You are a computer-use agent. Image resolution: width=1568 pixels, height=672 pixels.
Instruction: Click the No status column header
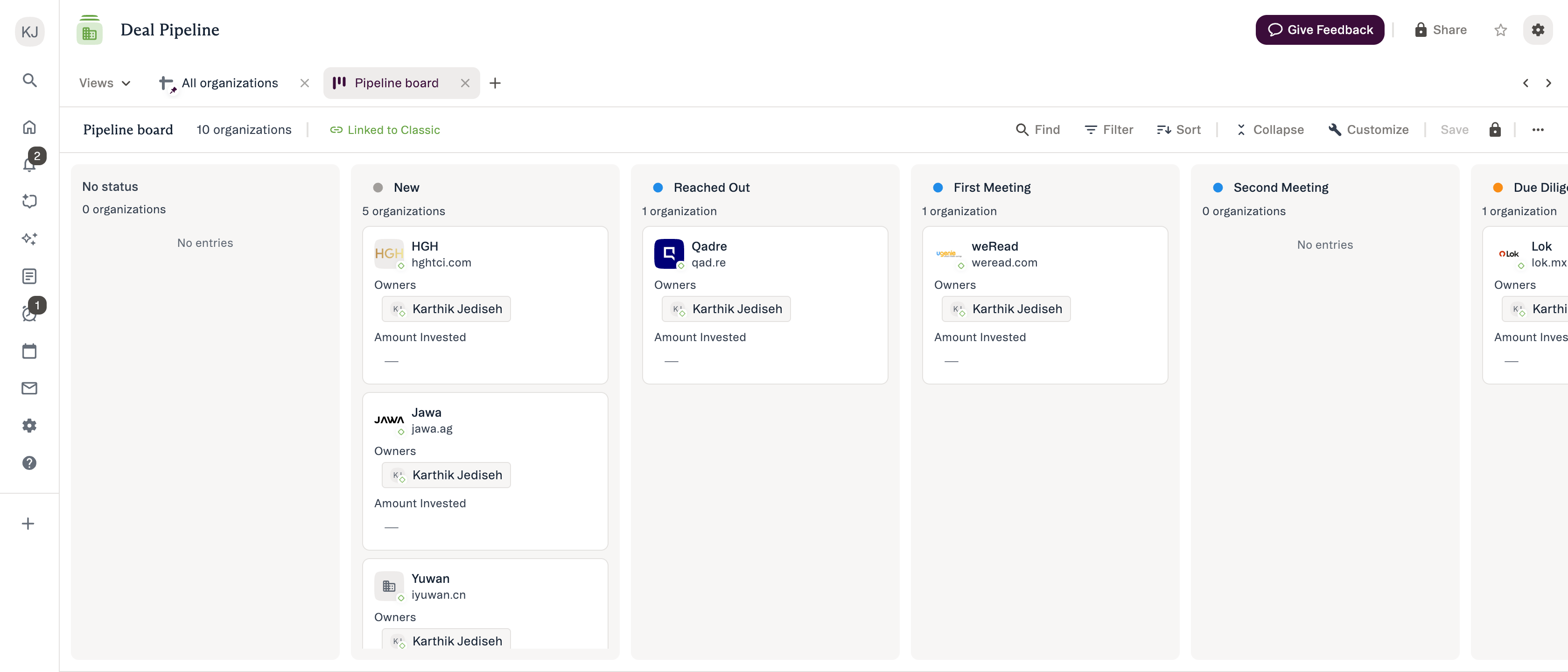[110, 187]
